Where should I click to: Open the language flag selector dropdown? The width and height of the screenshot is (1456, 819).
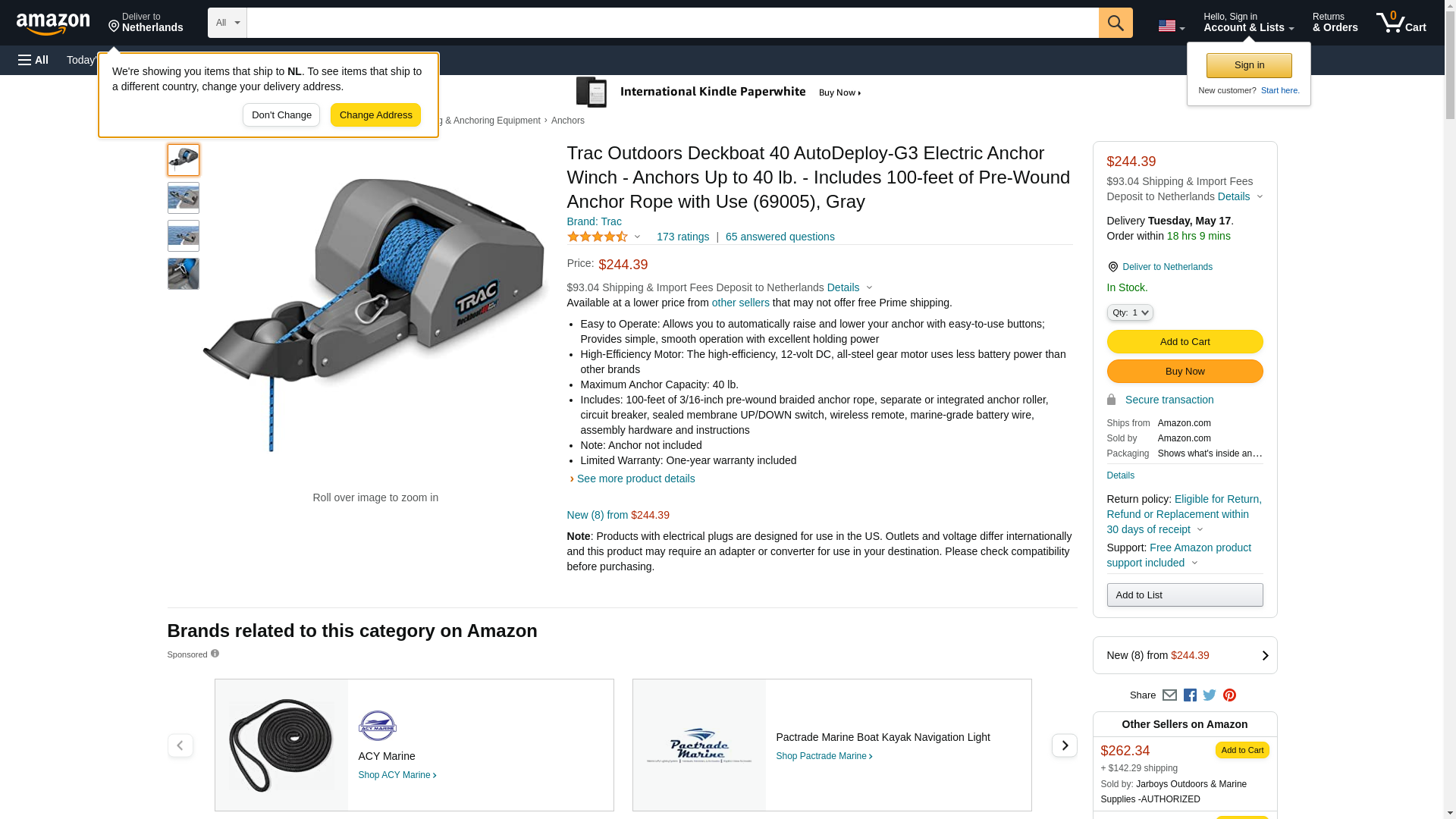coord(1171,26)
